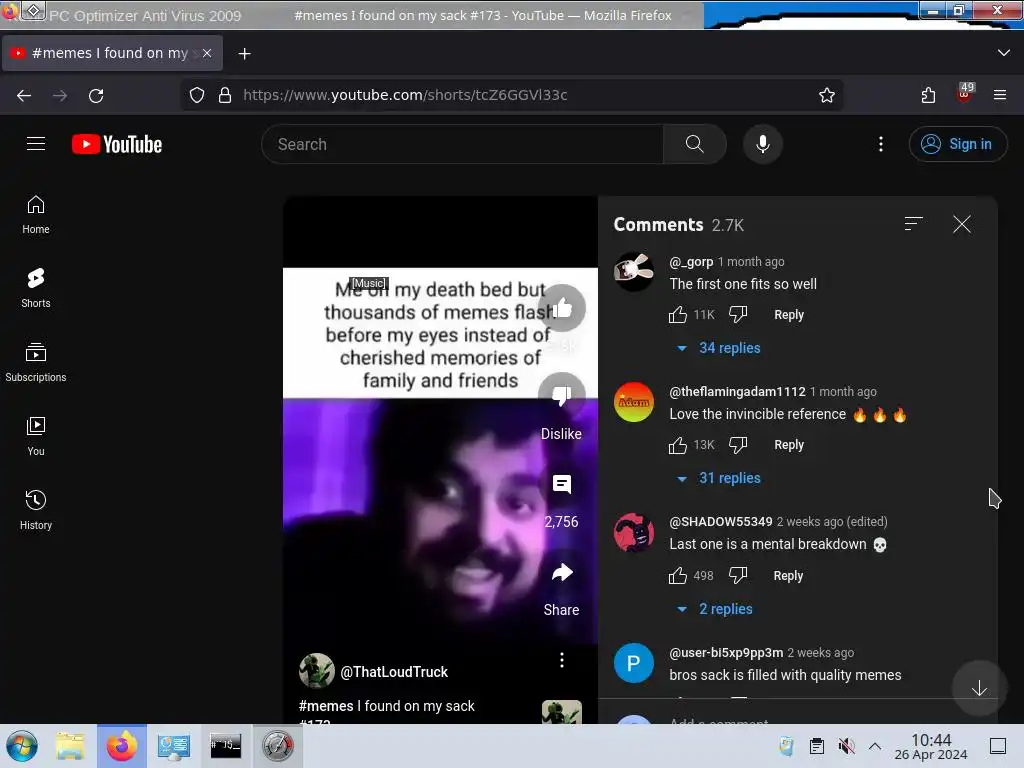The image size is (1024, 768).
Task: Click Firefox icon in taskbar
Action: point(121,746)
